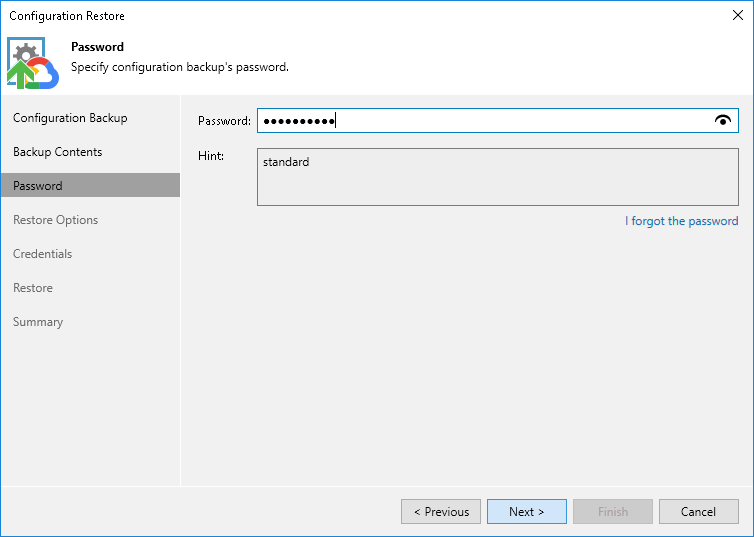
Task: Click the Hint box showing standard
Action: [x=498, y=177]
